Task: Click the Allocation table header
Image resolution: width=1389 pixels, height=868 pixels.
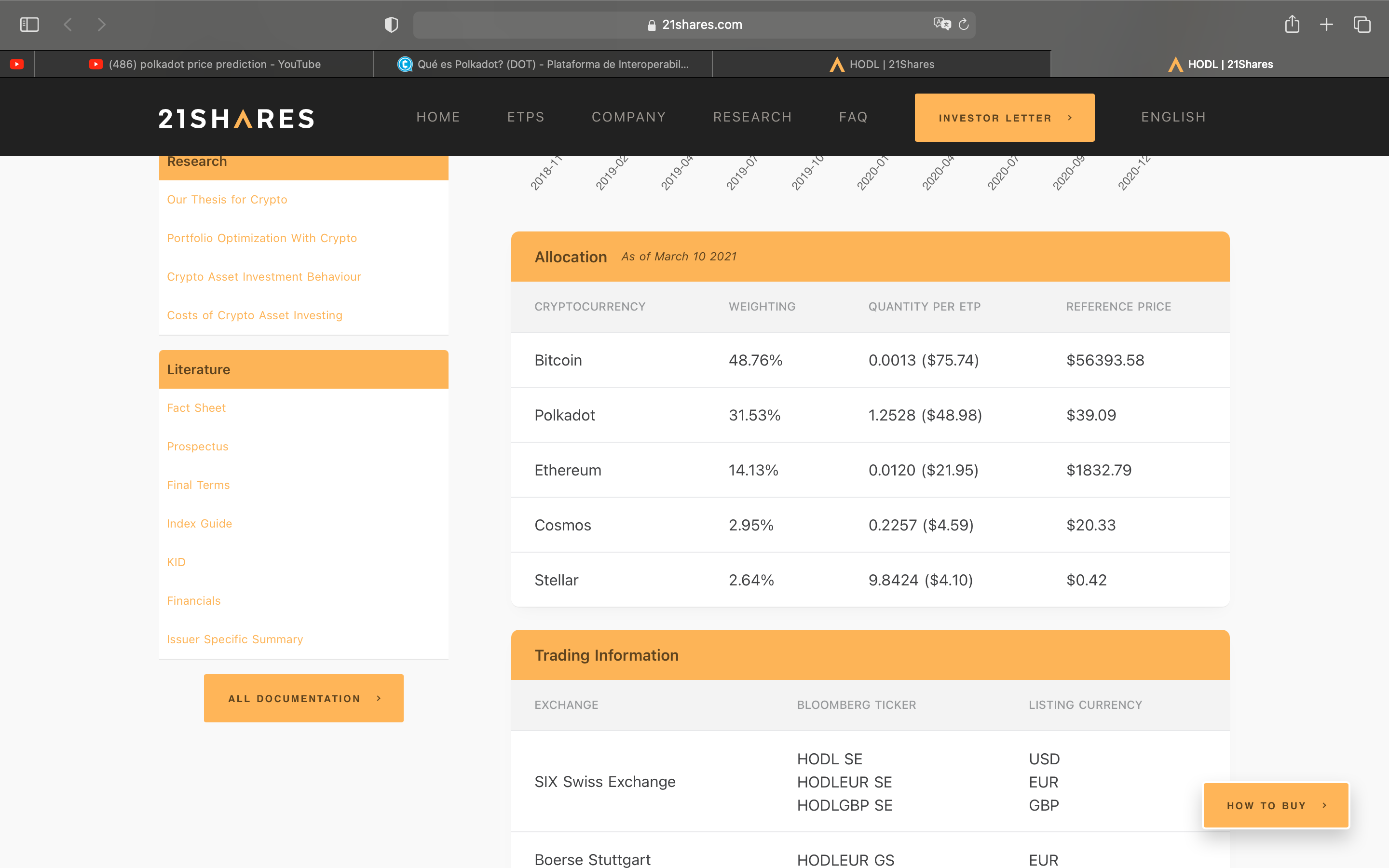Action: tap(870, 257)
